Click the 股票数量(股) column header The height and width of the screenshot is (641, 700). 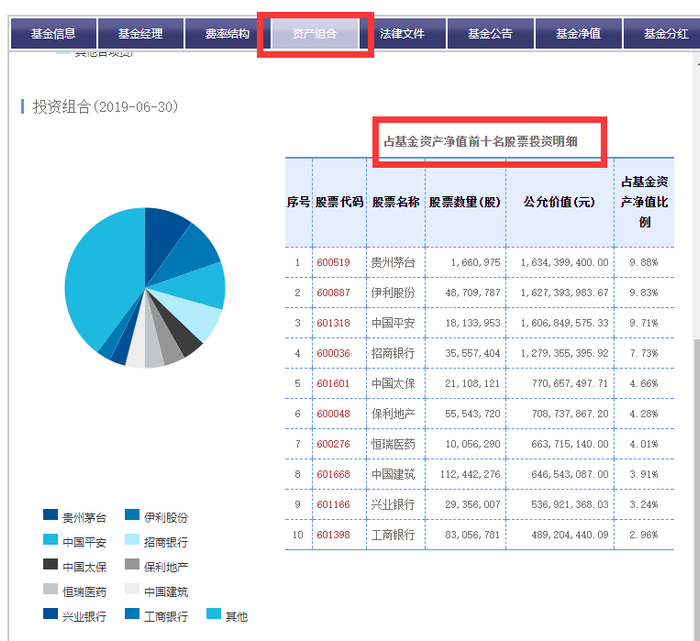465,202
